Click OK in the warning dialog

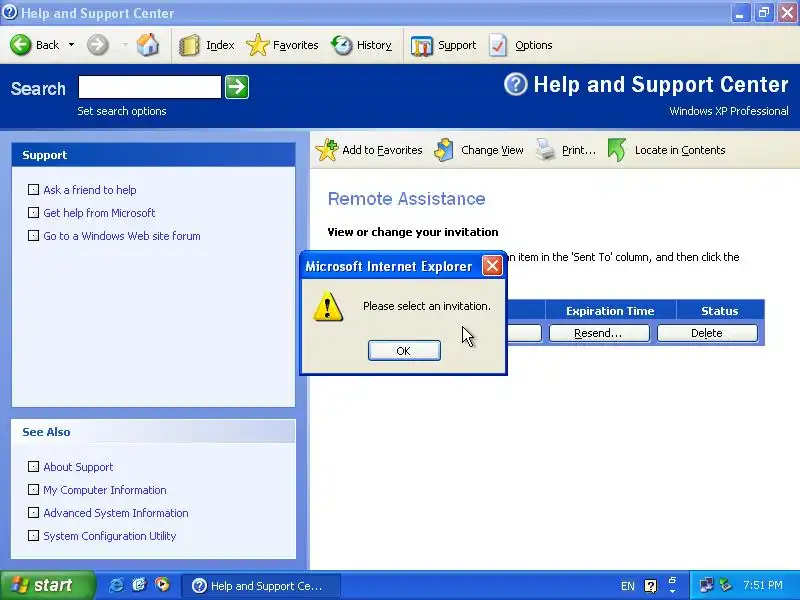[404, 351]
